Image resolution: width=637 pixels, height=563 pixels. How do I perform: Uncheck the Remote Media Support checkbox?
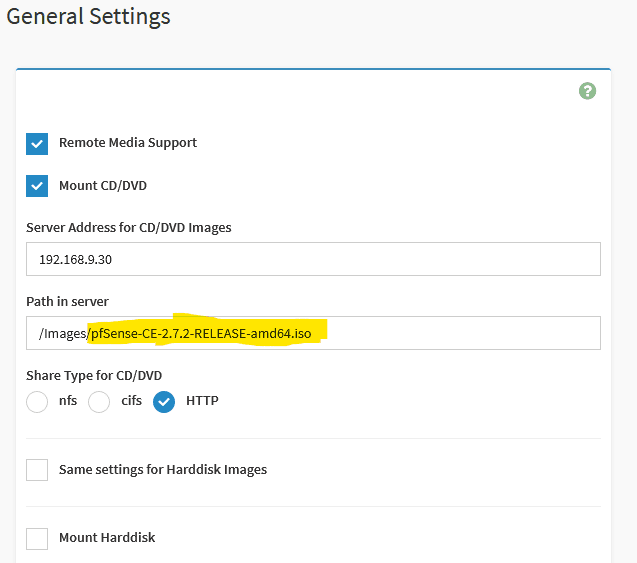point(37,143)
